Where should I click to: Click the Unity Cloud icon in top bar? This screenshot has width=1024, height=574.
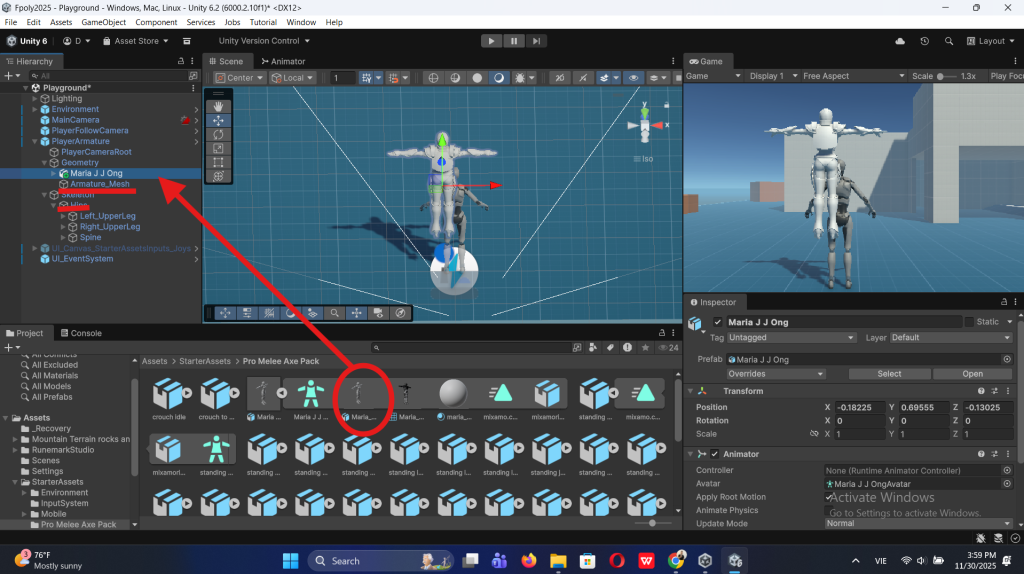pos(900,41)
